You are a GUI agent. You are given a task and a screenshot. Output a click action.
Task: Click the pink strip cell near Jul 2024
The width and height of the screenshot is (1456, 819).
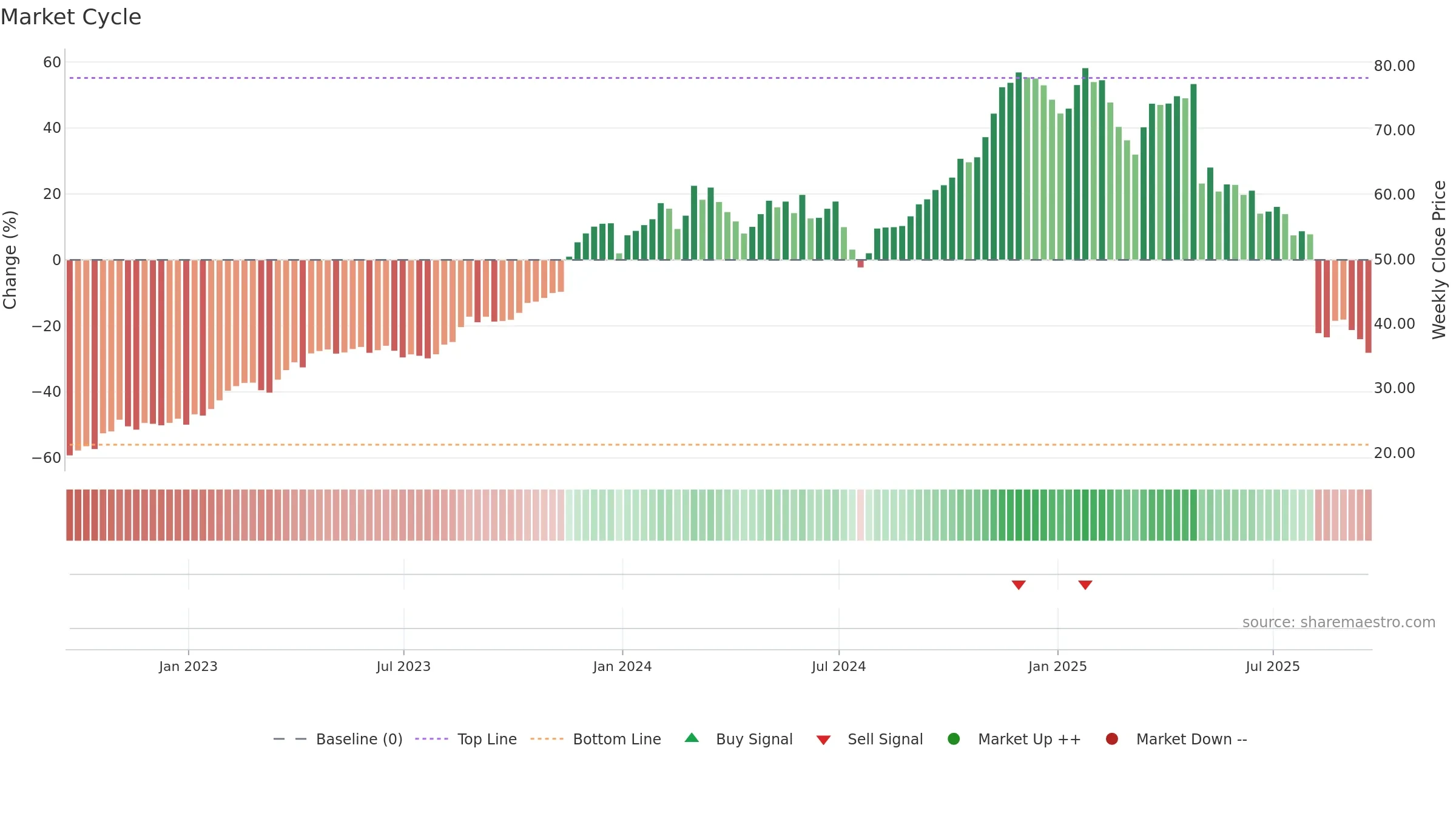click(x=860, y=515)
